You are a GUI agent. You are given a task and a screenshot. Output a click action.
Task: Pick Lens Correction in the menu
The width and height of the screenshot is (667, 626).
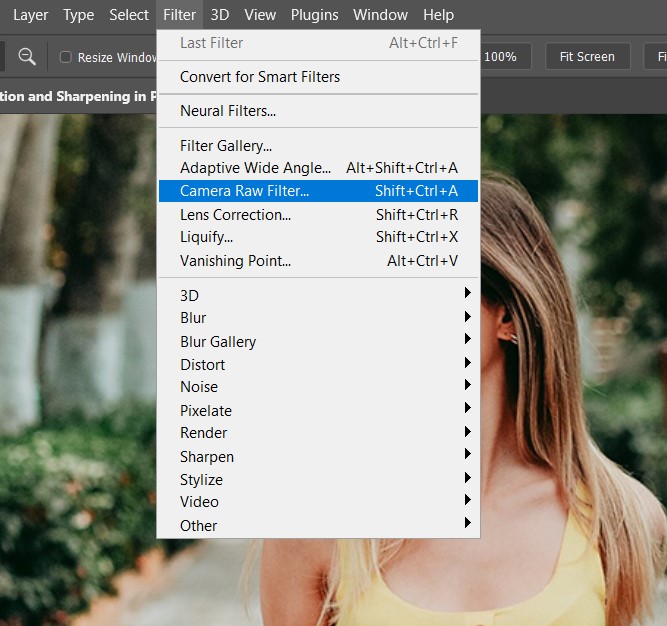[235, 215]
